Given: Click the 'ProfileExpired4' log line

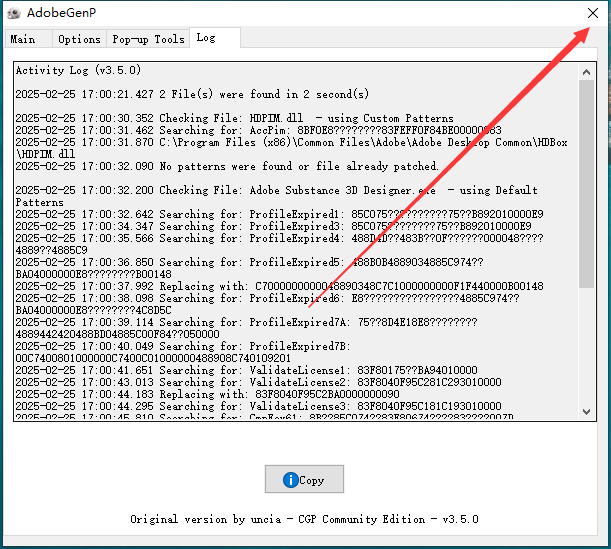Looking at the screenshot, I should (x=279, y=244).
